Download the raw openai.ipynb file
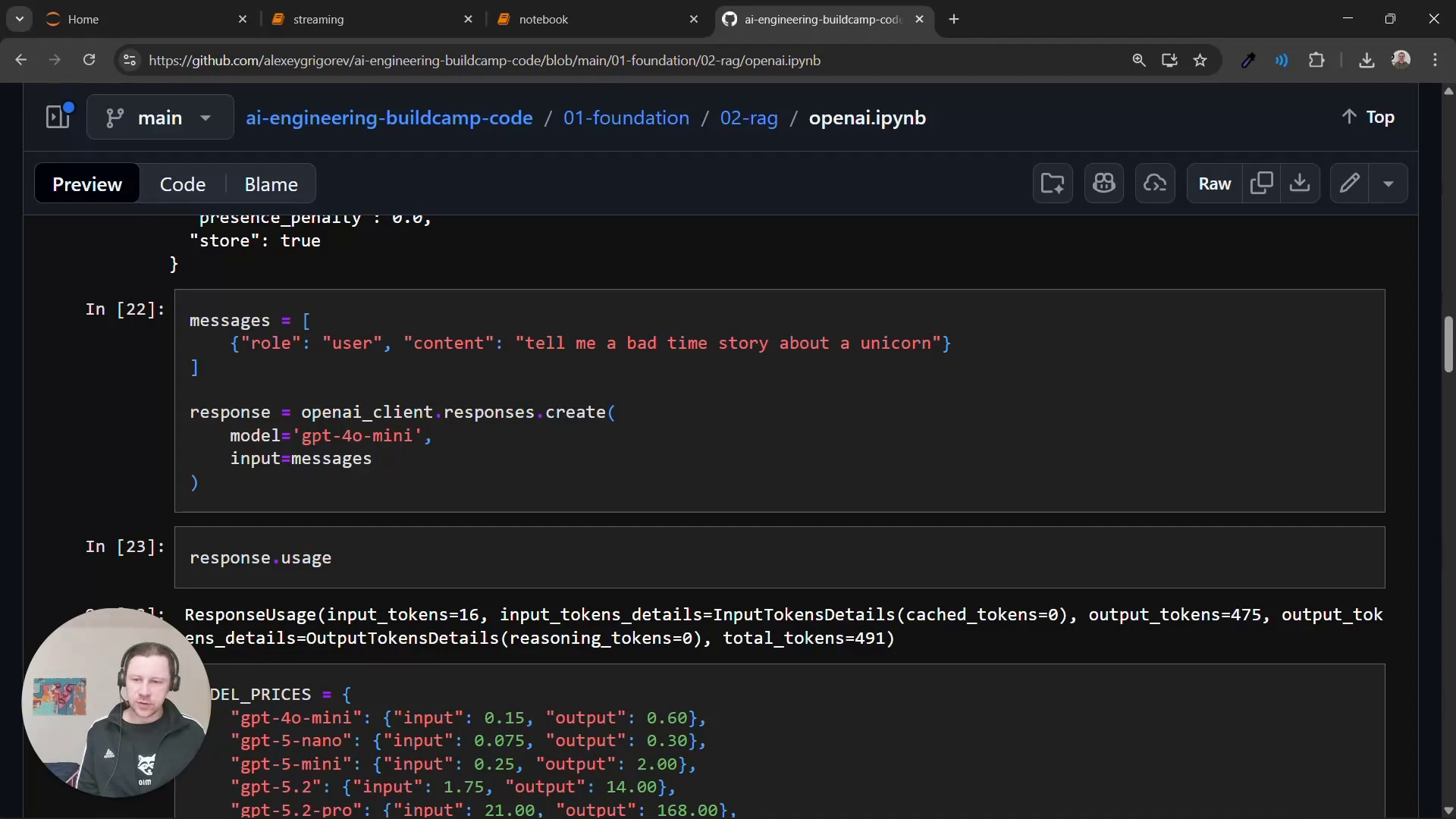Viewport: 1456px width, 819px height. pyautogui.click(x=1301, y=184)
